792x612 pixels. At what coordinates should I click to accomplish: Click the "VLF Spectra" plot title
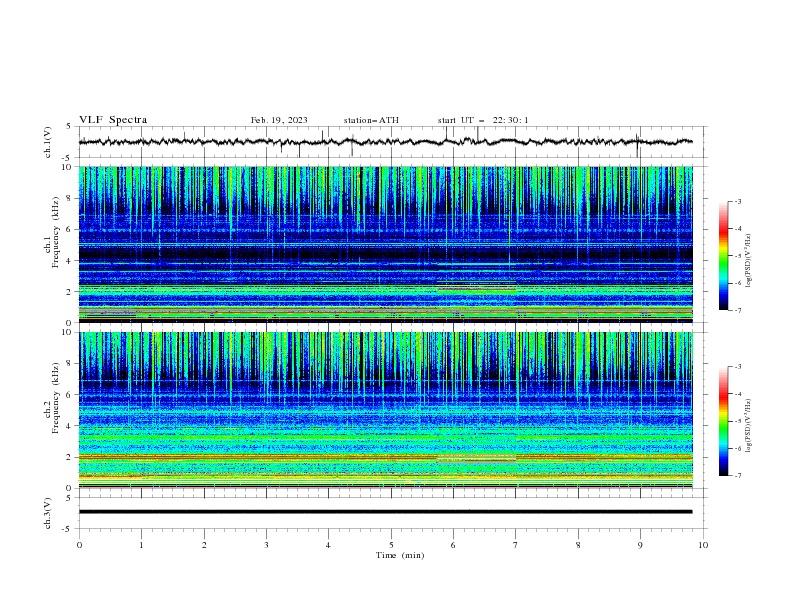pyautogui.click(x=113, y=120)
